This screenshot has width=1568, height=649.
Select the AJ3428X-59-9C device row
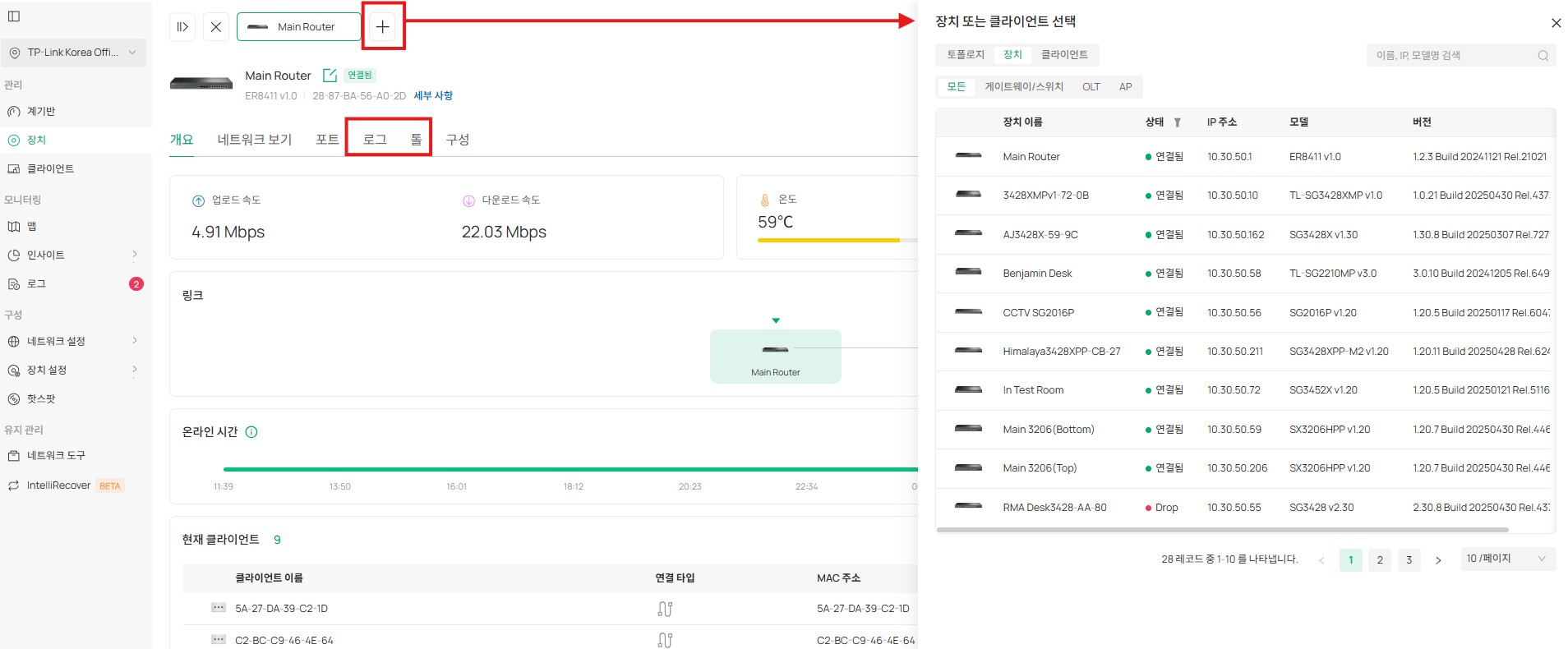(x=1245, y=235)
